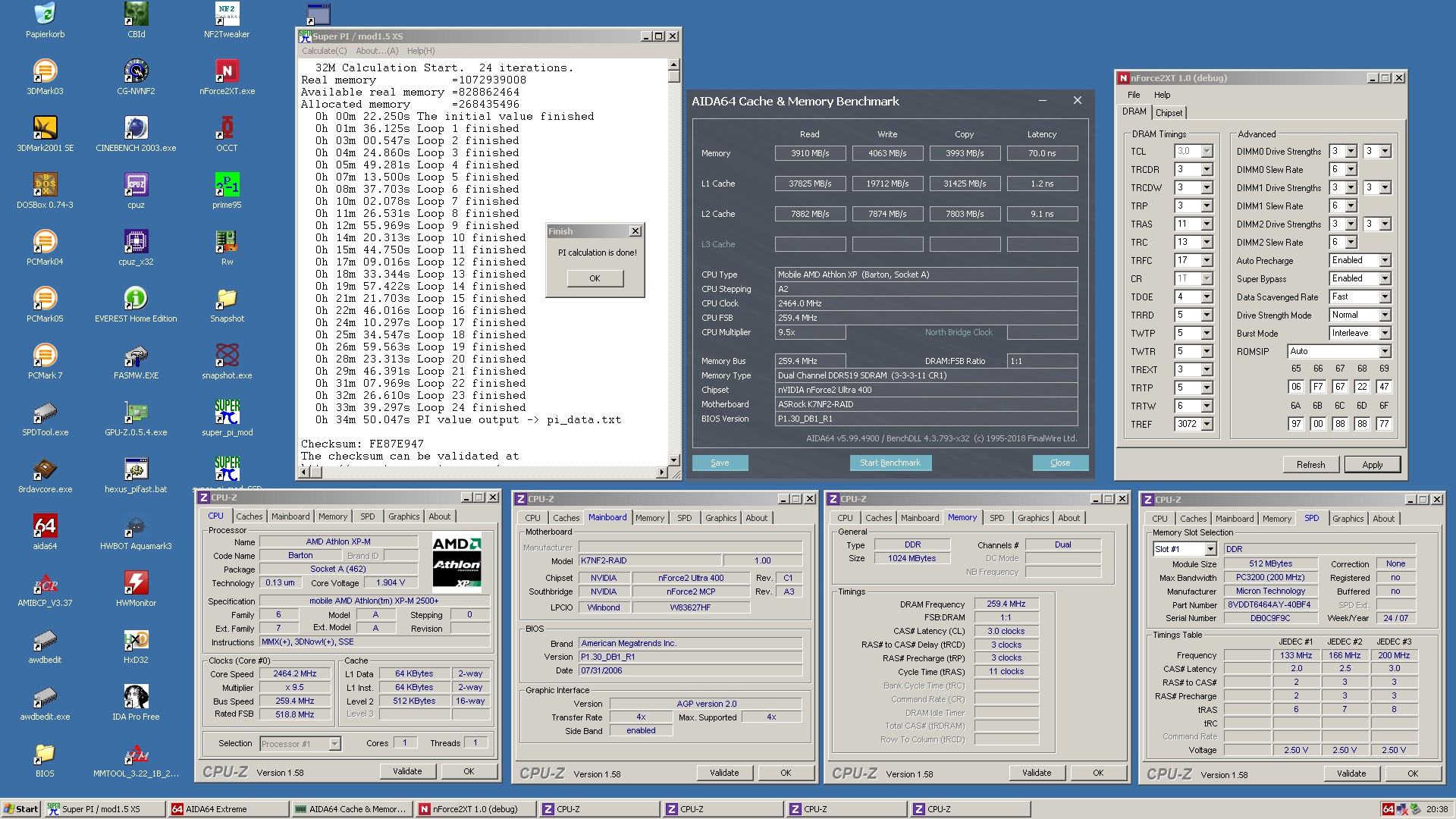The image size is (1456, 819).
Task: Open the Calculate(C) menu in Super PI
Action: tap(324, 51)
